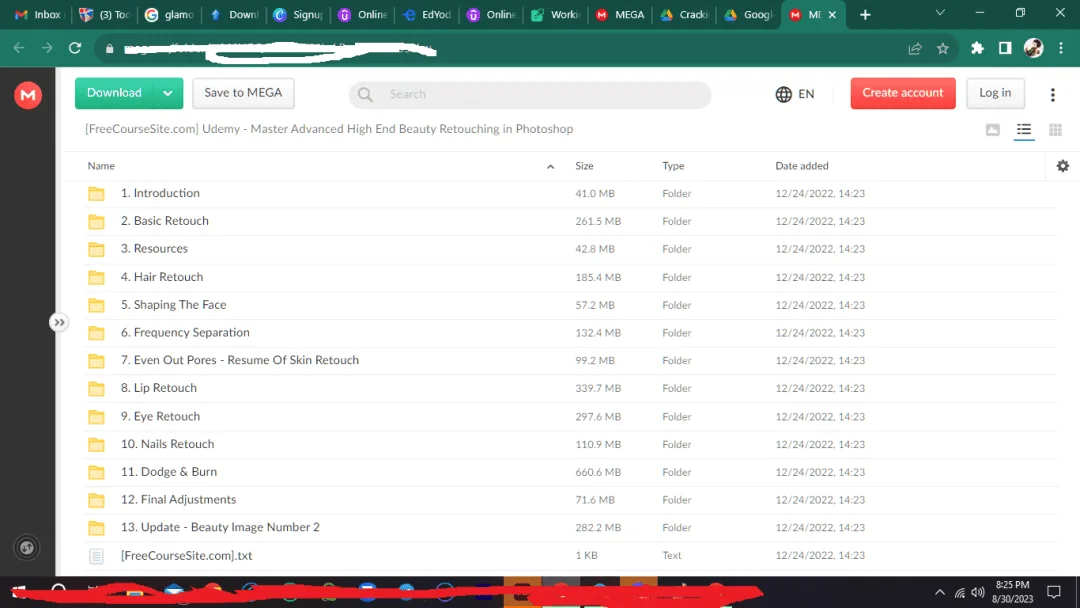Switch to the Signup browser tab
The height and width of the screenshot is (608, 1080).
tap(298, 14)
